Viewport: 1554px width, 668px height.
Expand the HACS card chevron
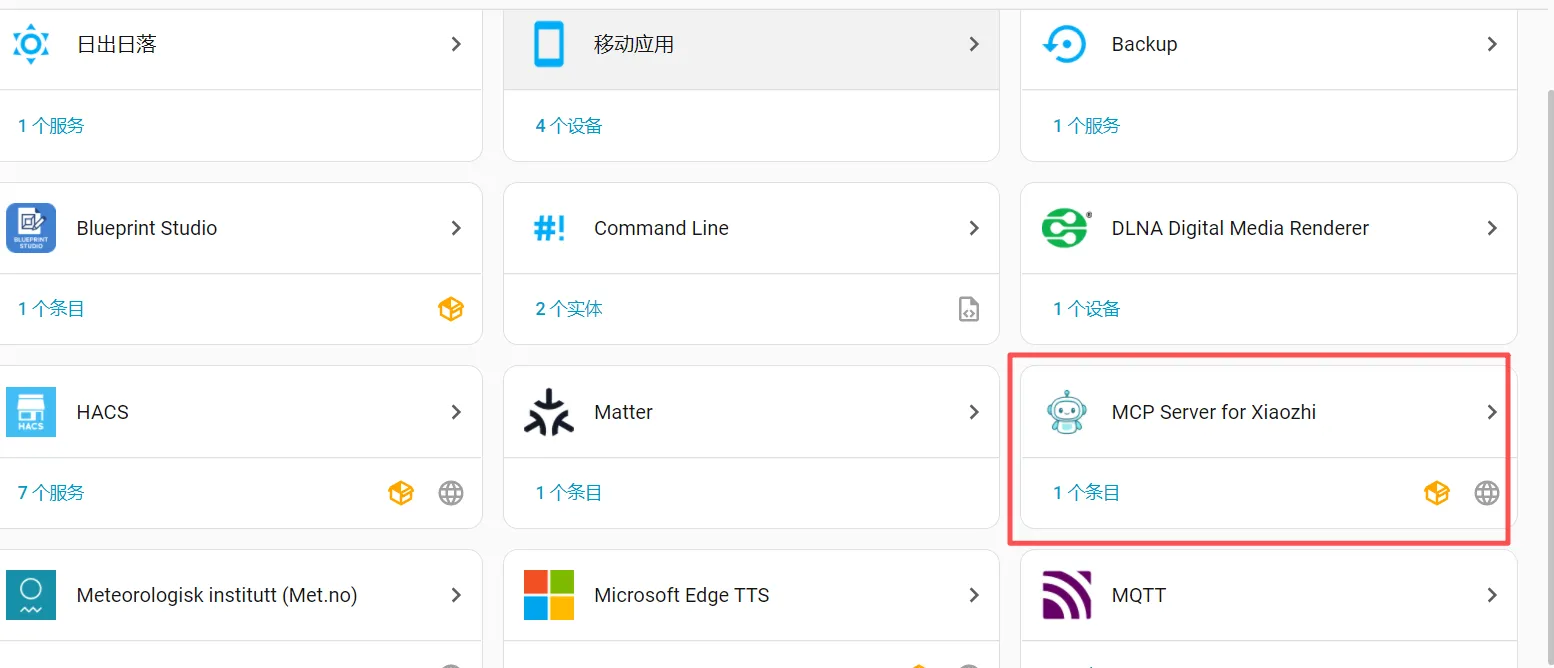[456, 412]
